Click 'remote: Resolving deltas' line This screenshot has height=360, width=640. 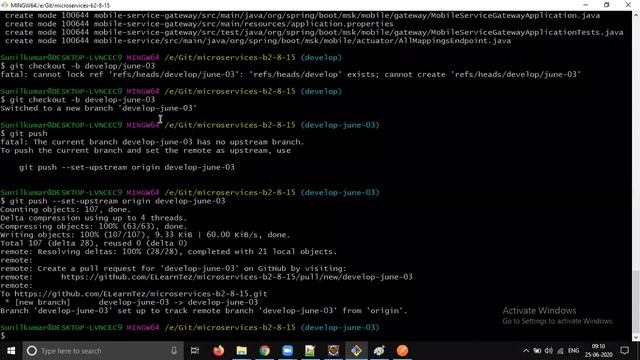tap(169, 252)
